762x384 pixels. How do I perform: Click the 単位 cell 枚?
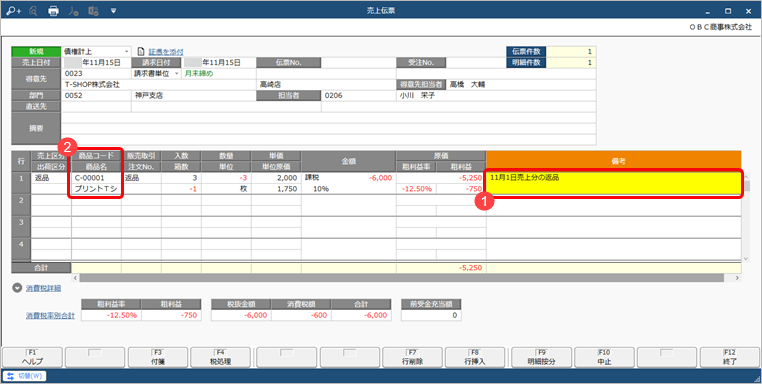(x=226, y=189)
